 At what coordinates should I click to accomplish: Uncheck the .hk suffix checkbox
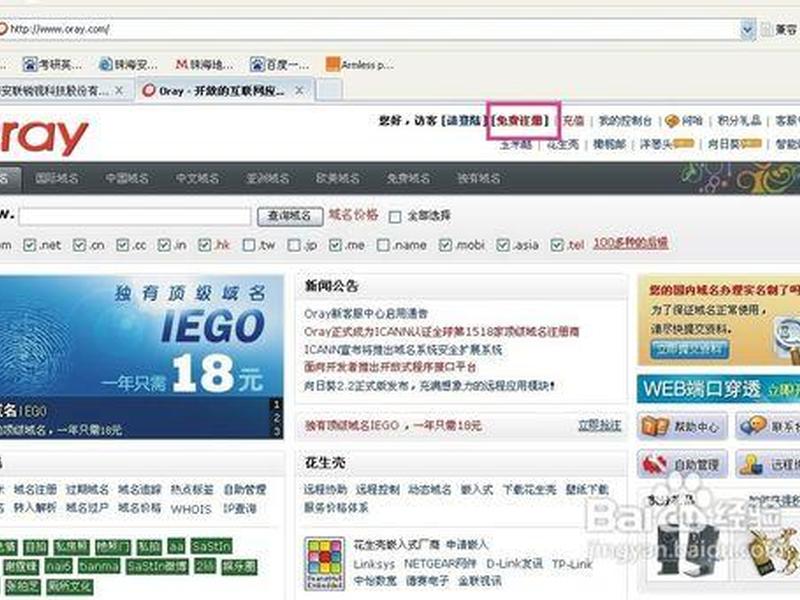205,245
